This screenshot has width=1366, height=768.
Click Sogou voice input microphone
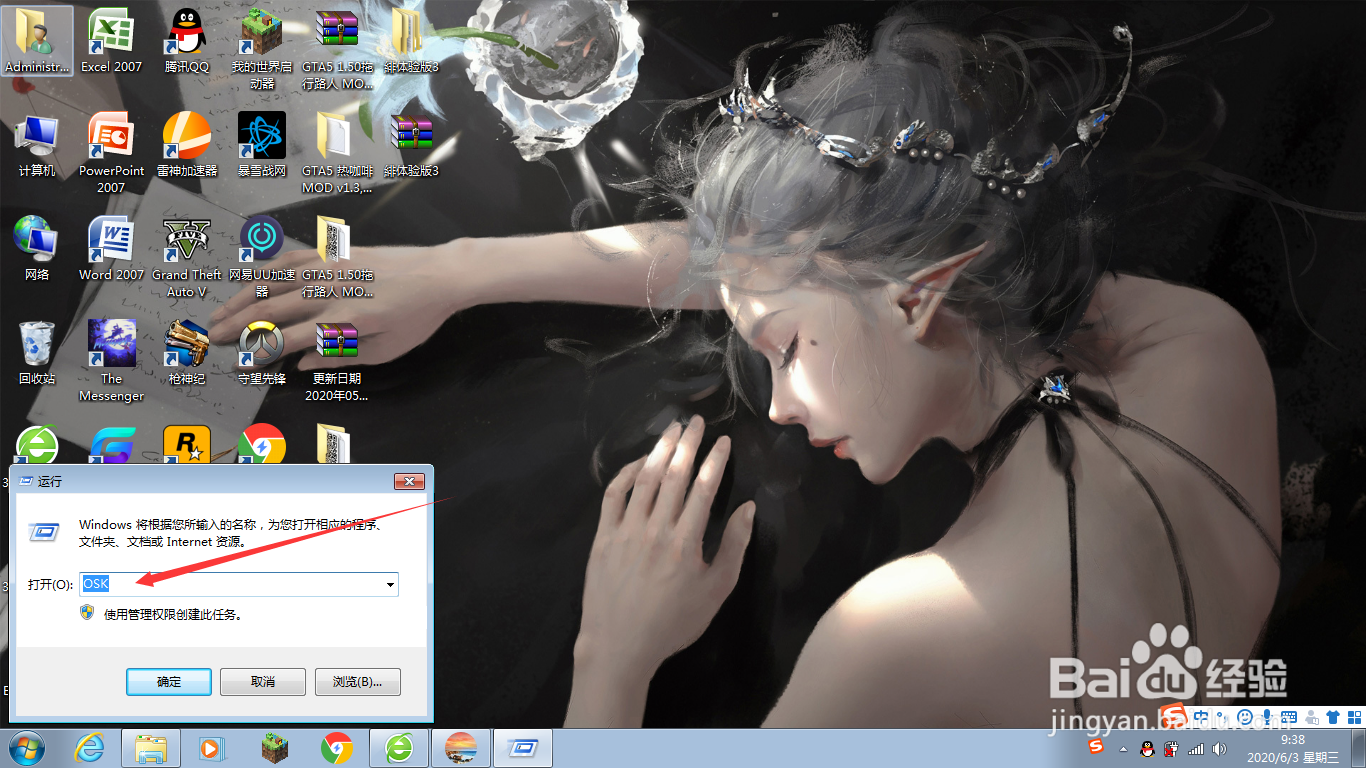(x=1267, y=717)
